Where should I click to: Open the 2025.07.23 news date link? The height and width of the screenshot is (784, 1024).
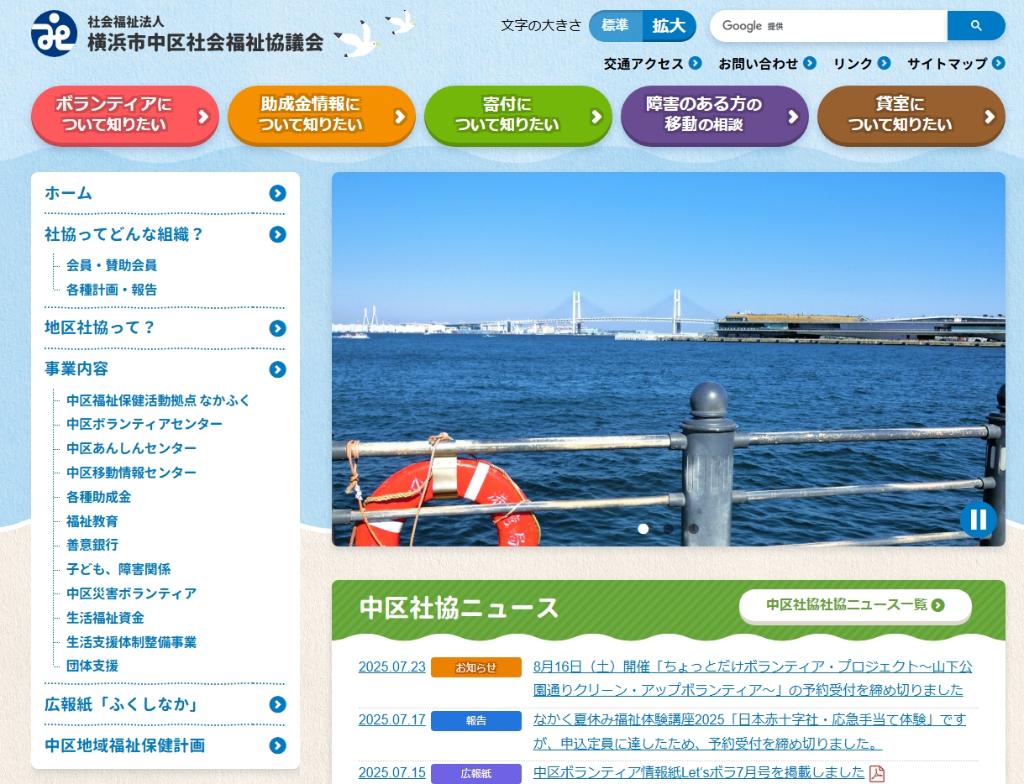pos(392,667)
